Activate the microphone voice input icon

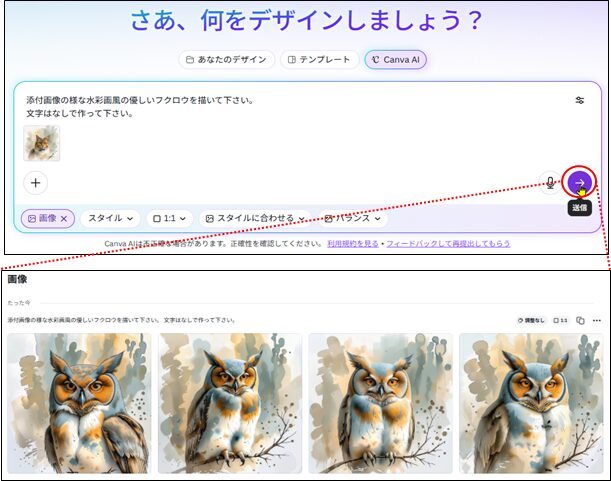(549, 182)
